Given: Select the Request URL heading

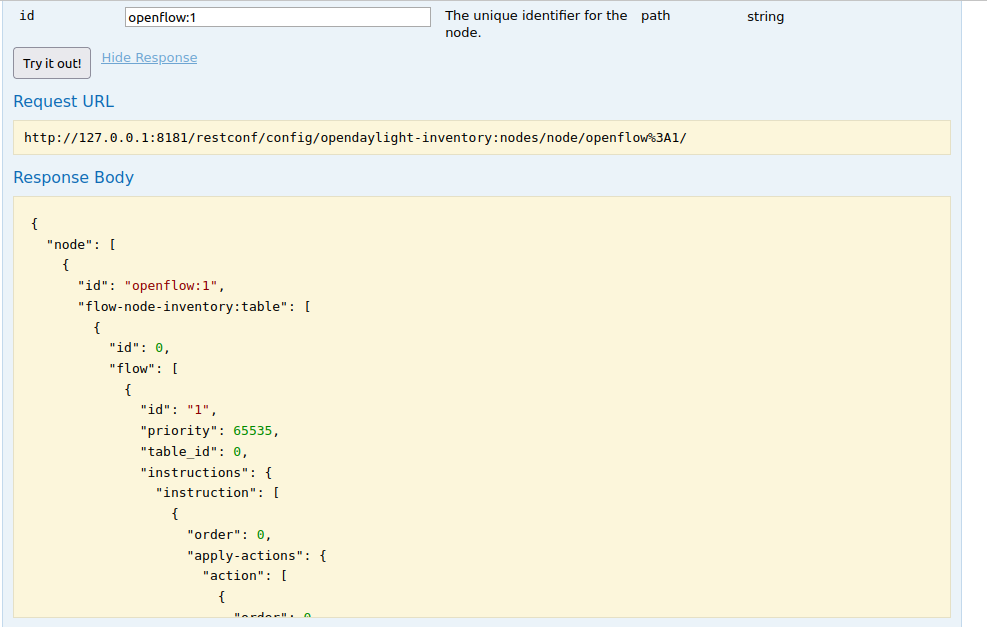Looking at the screenshot, I should click(x=64, y=101).
